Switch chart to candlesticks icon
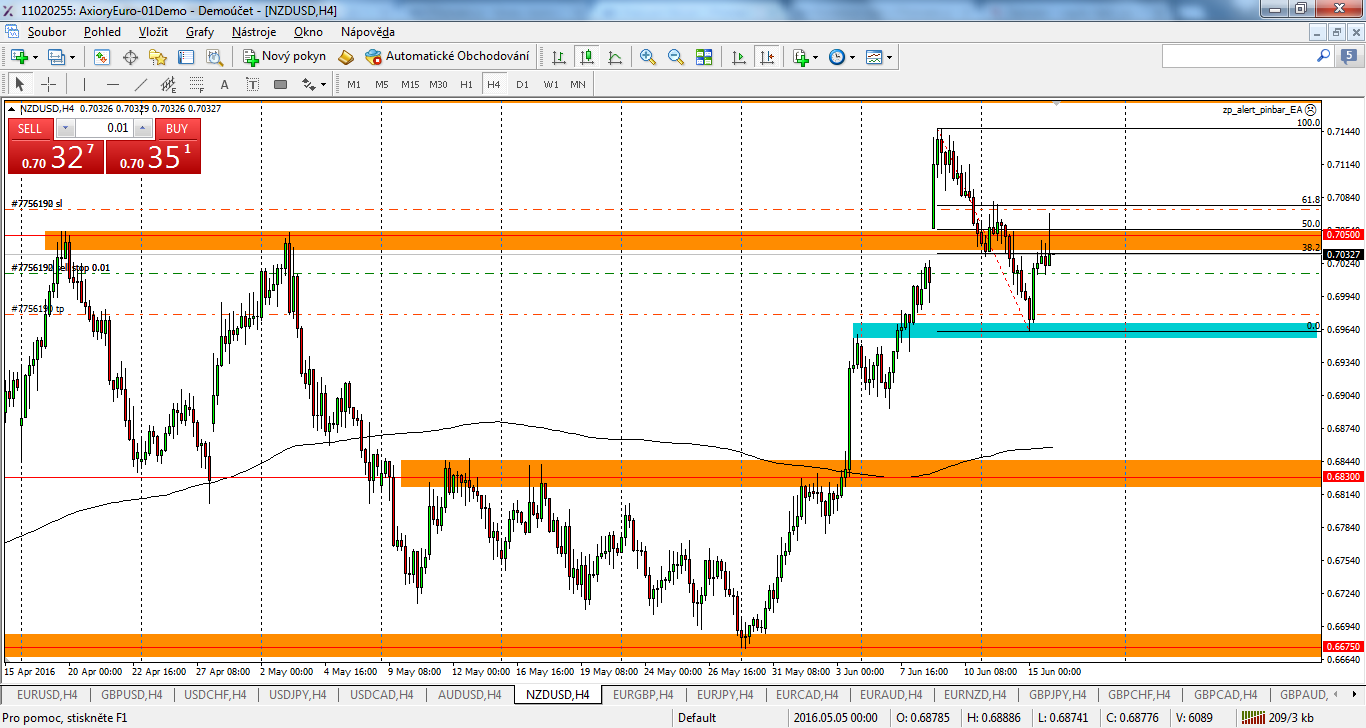 pos(587,57)
